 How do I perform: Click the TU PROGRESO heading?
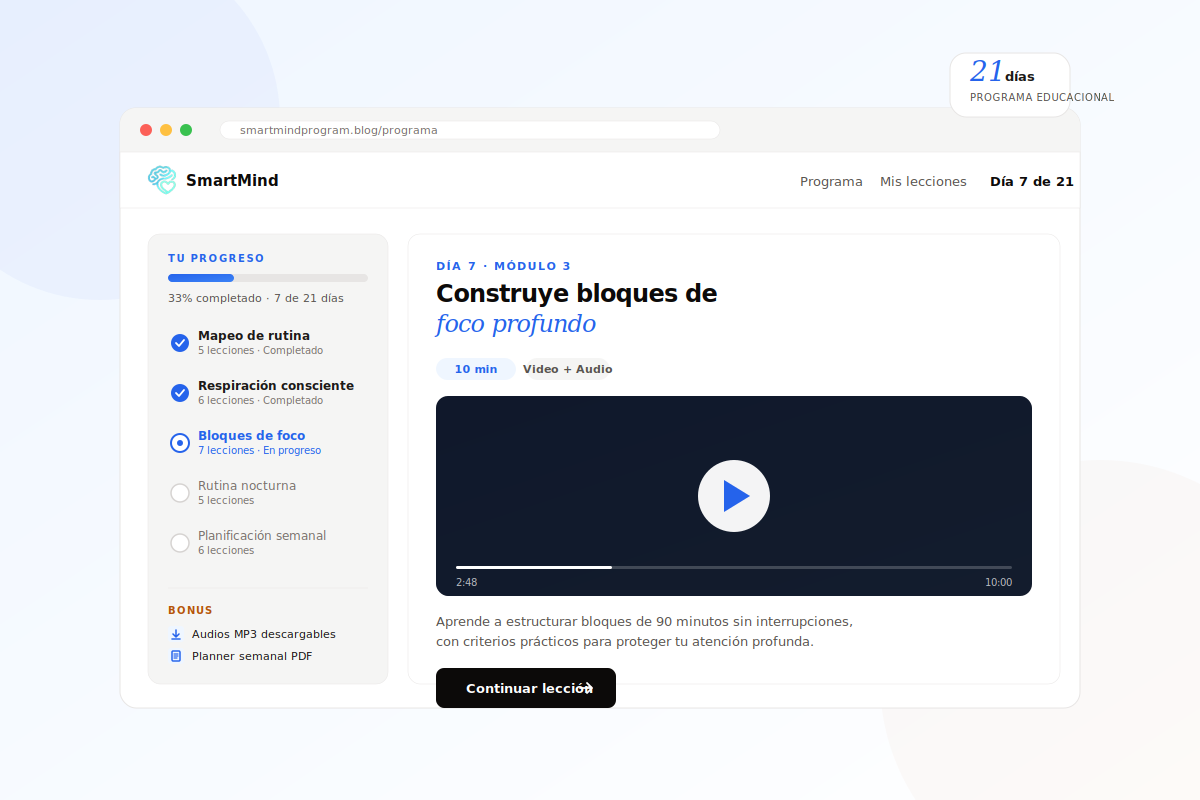click(216, 258)
